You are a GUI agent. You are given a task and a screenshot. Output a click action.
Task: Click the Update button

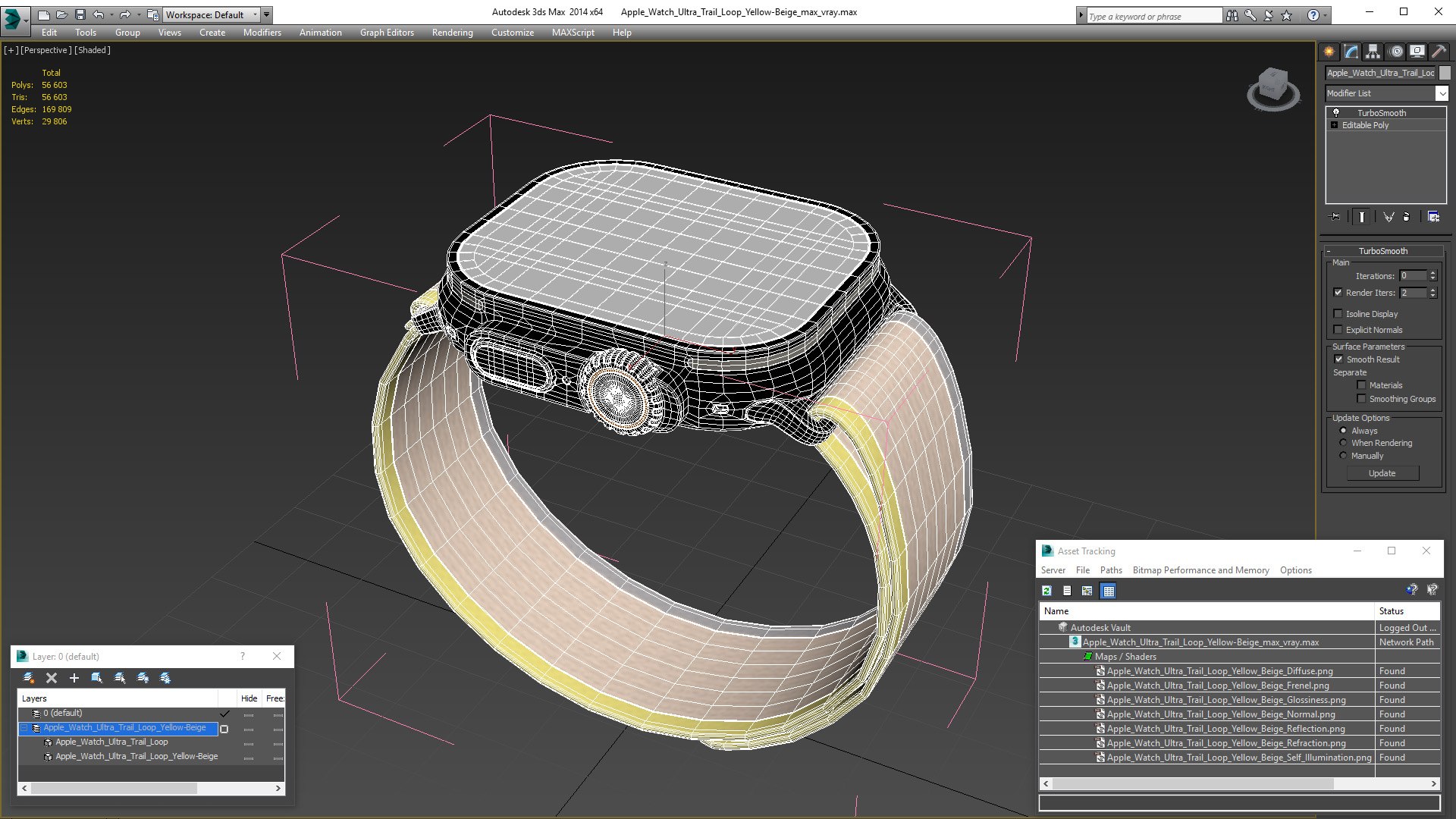[1382, 473]
